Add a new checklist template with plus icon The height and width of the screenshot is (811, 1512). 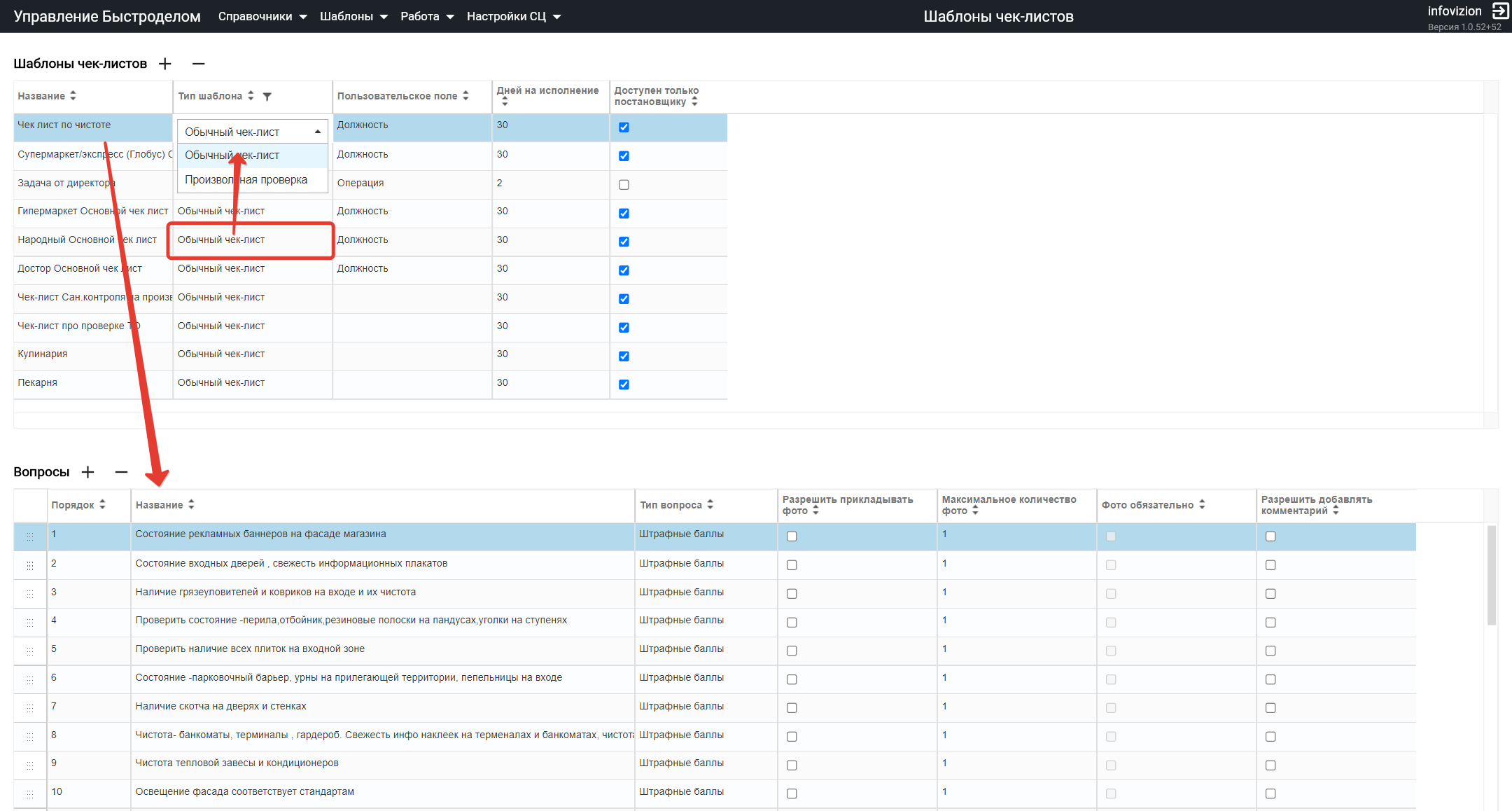[165, 64]
